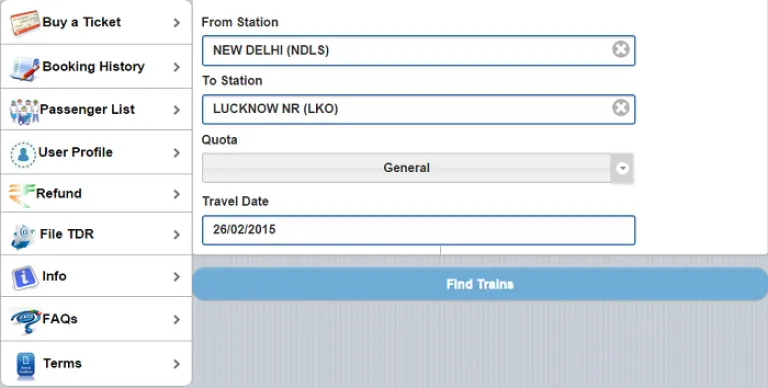Click the Buy a Ticket icon

pos(24,23)
